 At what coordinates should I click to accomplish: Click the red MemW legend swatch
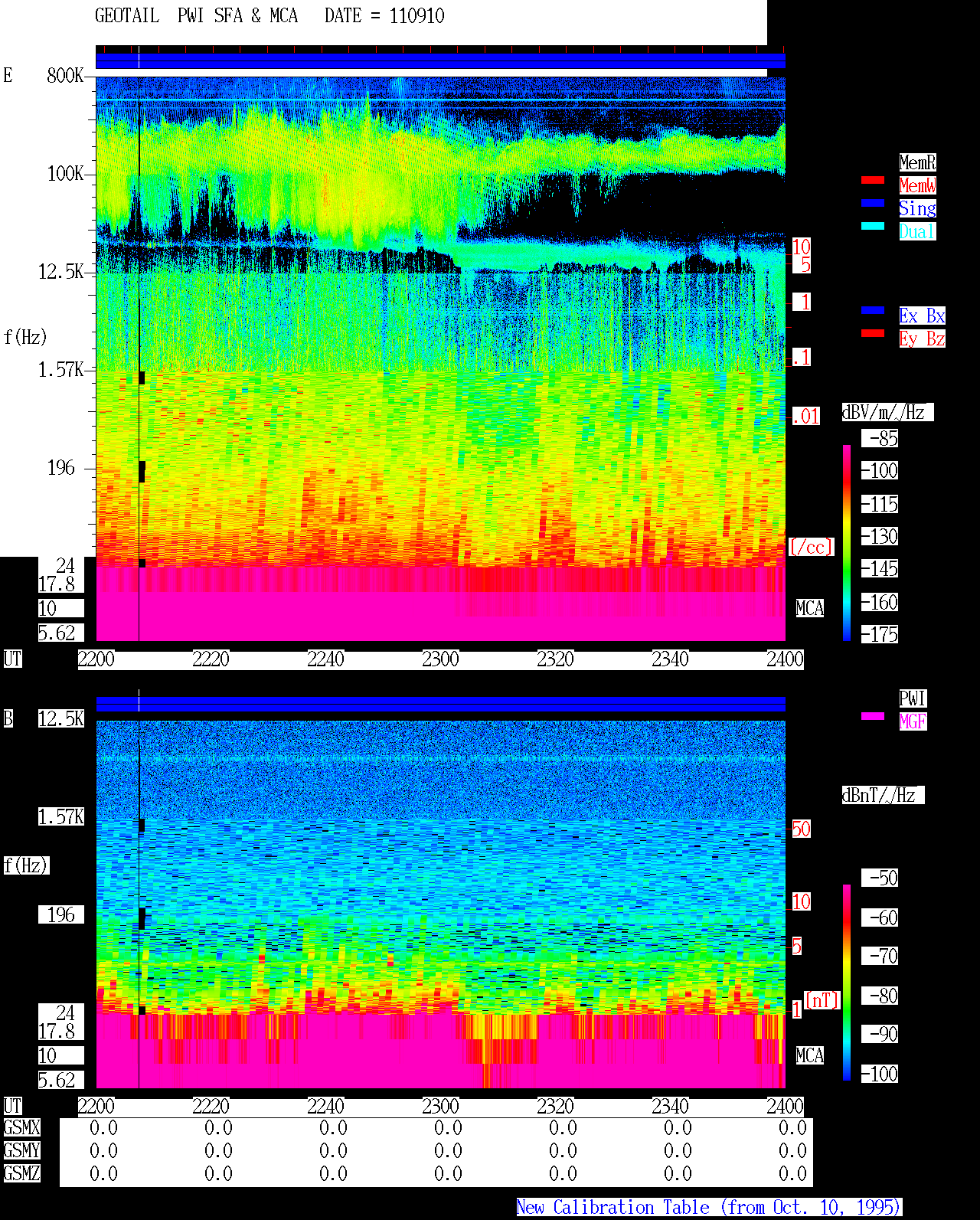coord(873,180)
